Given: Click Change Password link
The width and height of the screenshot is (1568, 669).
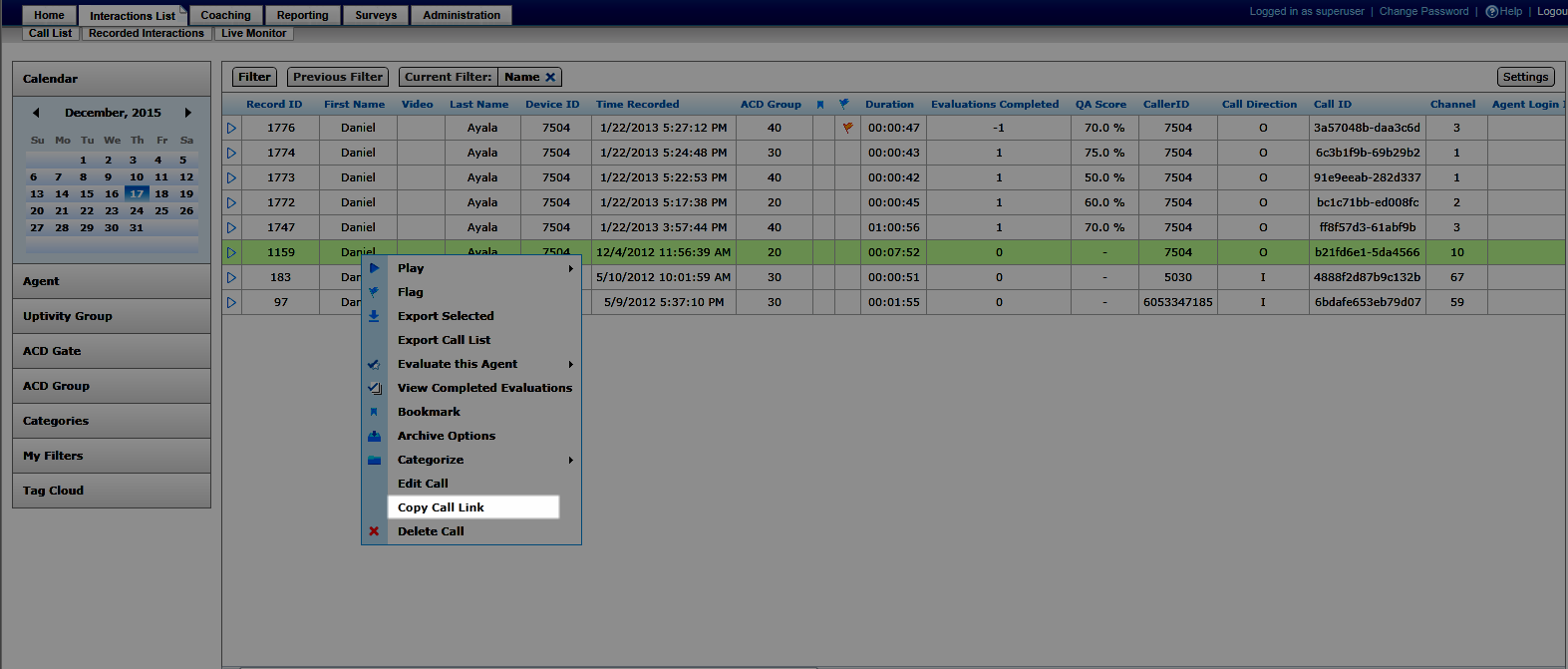Looking at the screenshot, I should pos(1423,12).
